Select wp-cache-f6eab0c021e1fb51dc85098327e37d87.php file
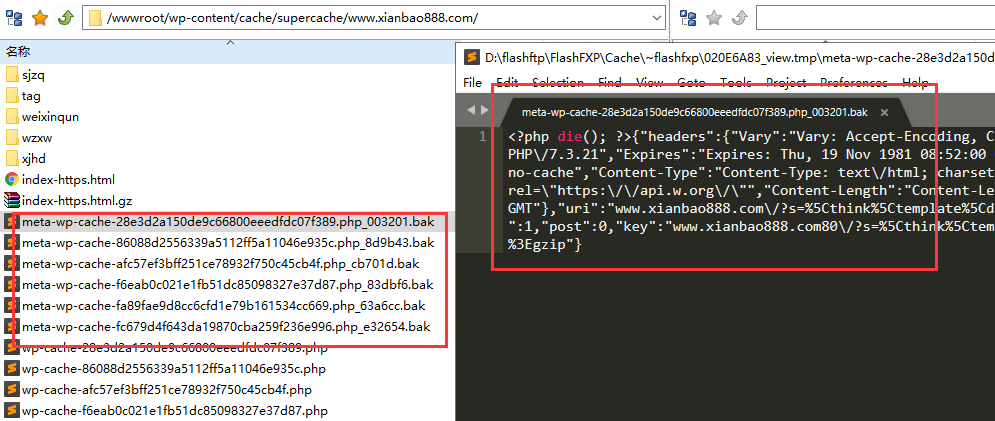 pyautogui.click(x=174, y=410)
